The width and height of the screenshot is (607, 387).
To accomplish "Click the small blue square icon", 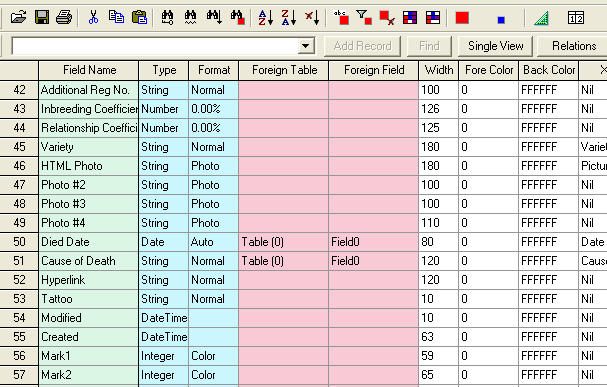I will coord(501,20).
